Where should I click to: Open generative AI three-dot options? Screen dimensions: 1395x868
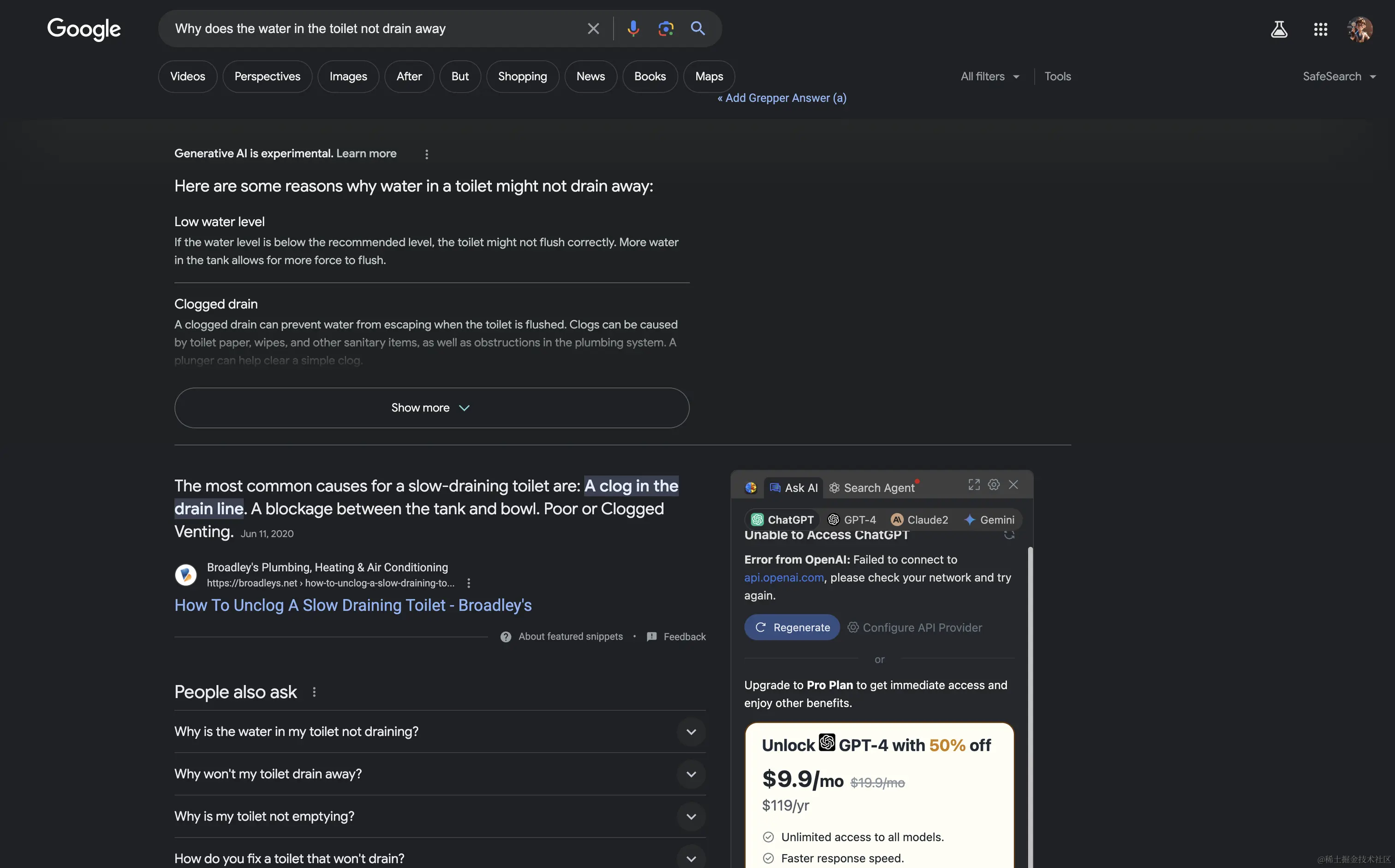[x=426, y=154]
